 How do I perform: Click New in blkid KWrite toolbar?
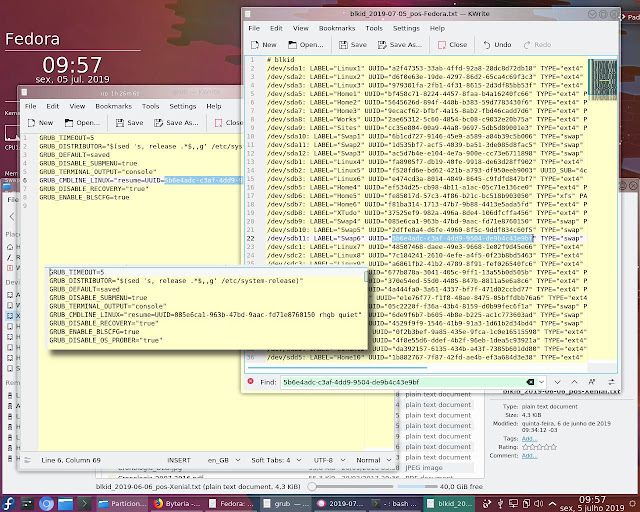pos(264,45)
